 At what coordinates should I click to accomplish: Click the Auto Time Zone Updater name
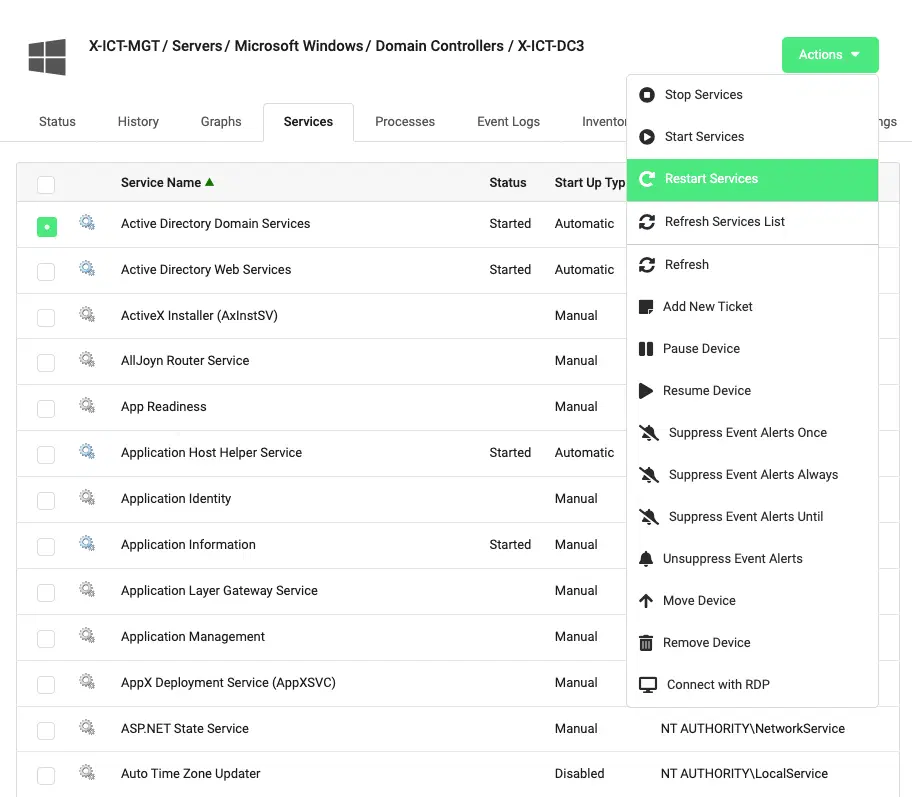[x=190, y=774]
